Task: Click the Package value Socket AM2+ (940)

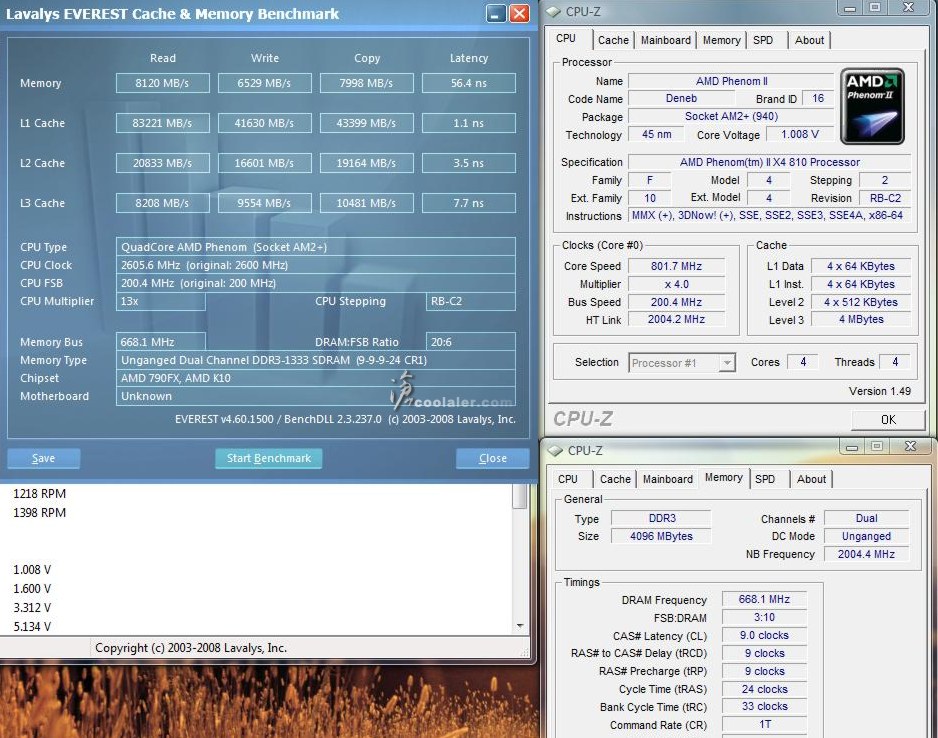Action: pyautogui.click(x=731, y=116)
